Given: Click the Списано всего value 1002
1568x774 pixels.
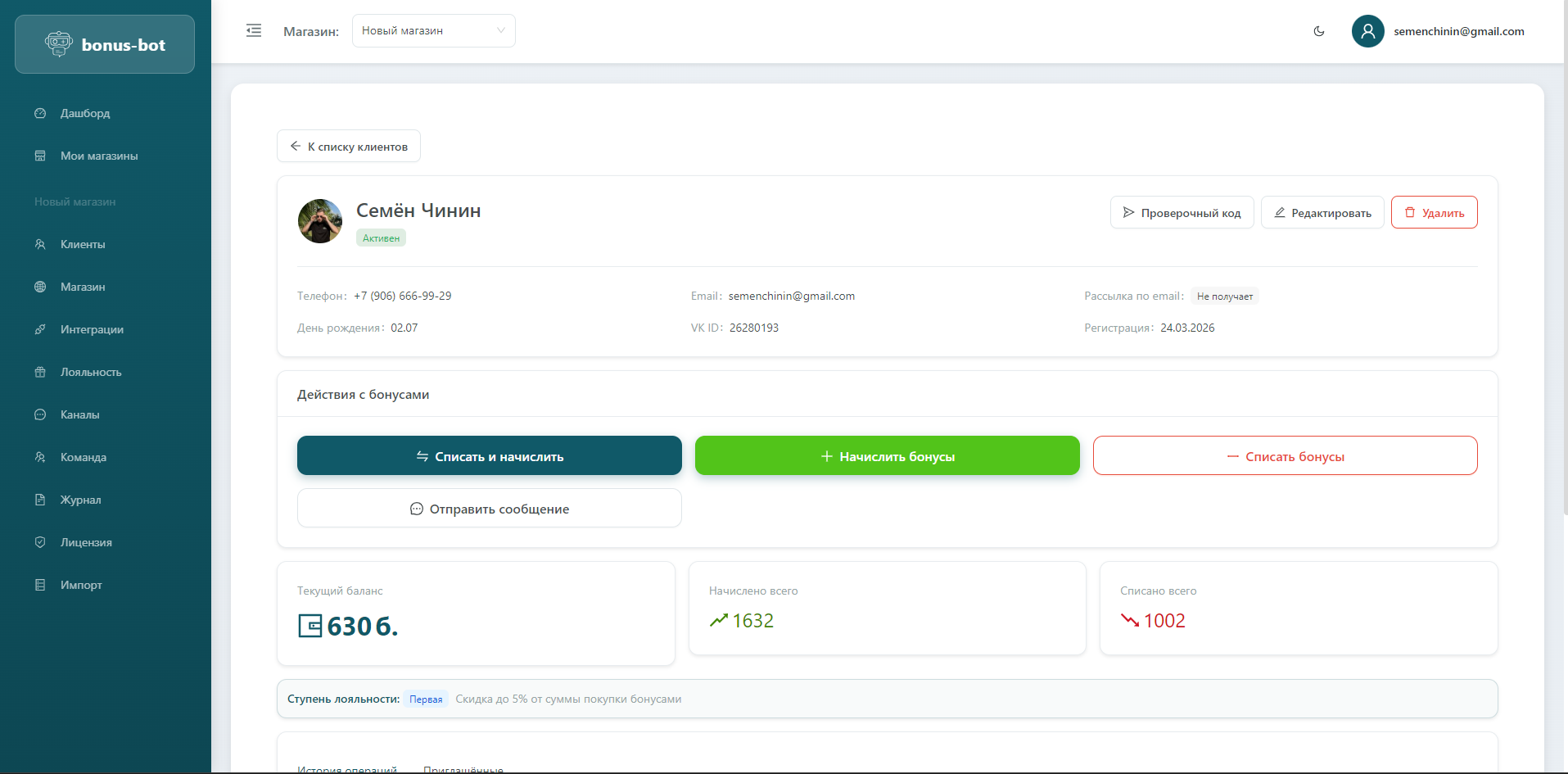Looking at the screenshot, I should pyautogui.click(x=1164, y=620).
